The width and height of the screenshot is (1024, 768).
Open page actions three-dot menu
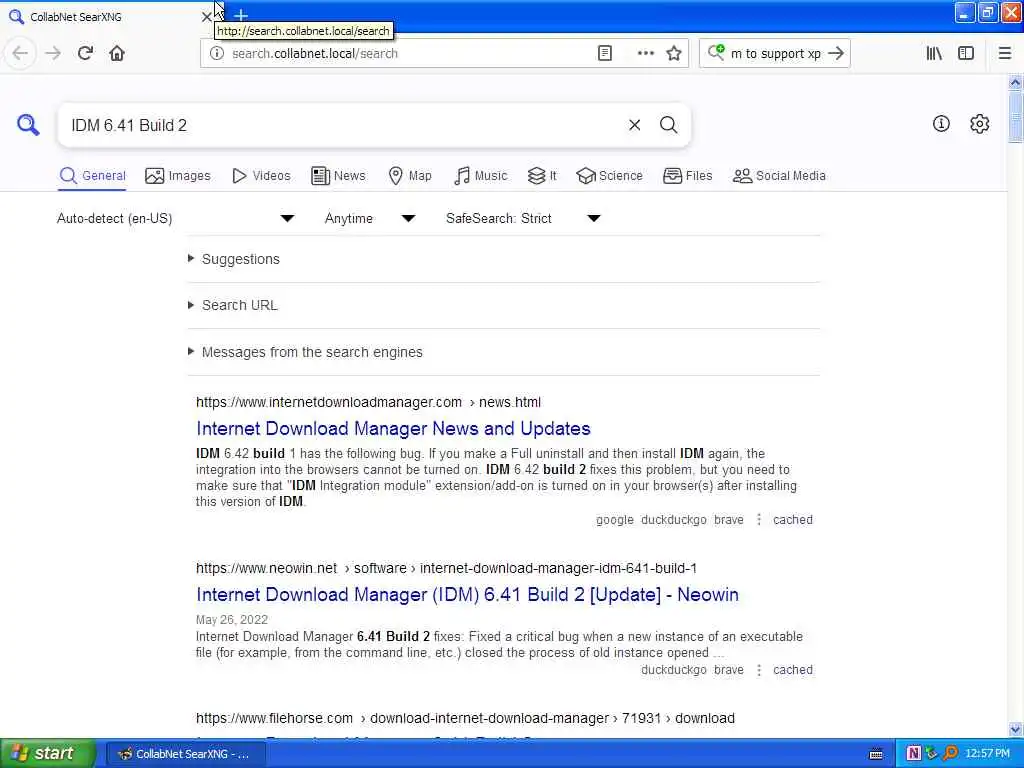pyautogui.click(x=645, y=54)
